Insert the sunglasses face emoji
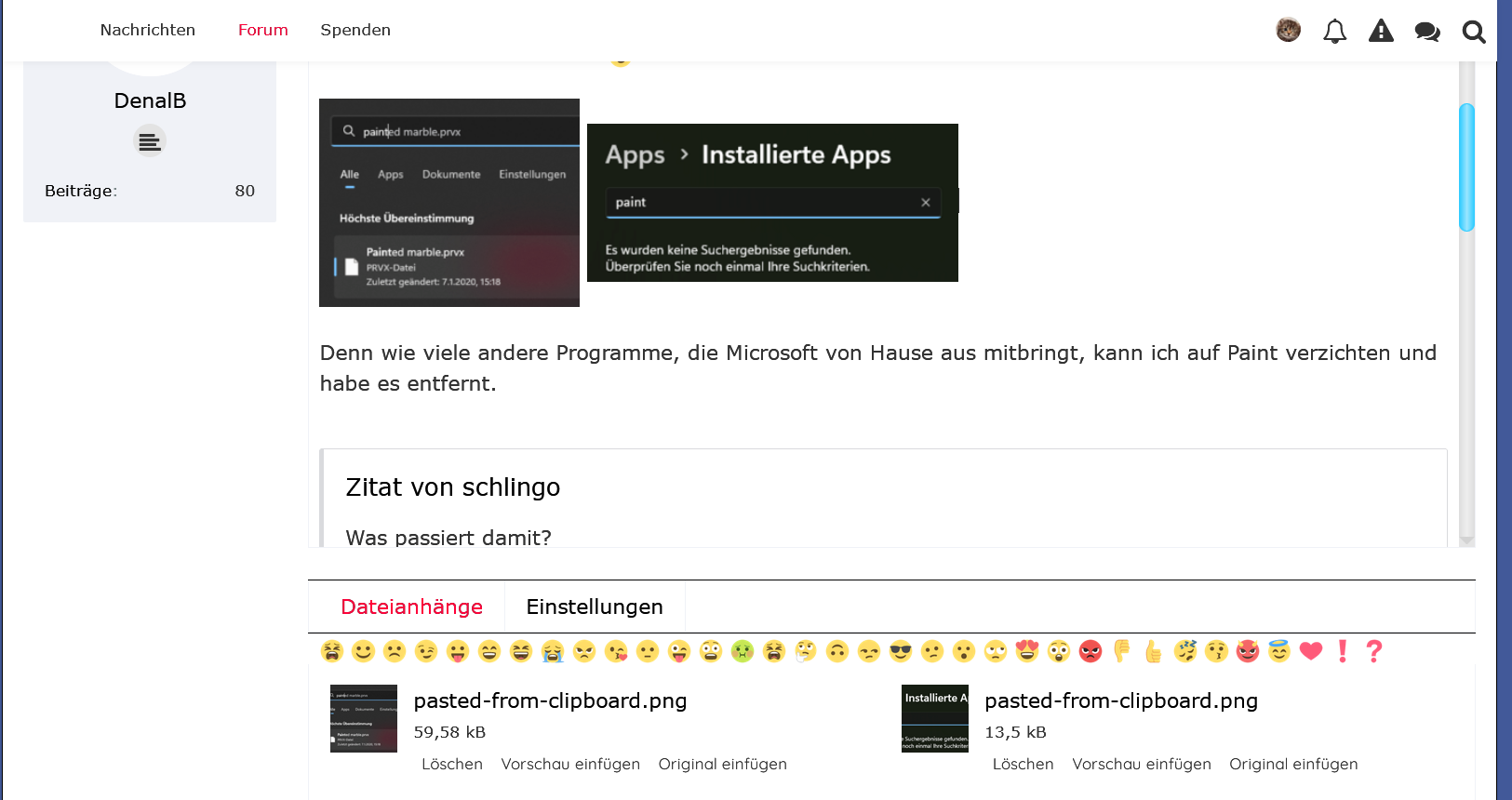The height and width of the screenshot is (800, 1512). click(901, 651)
